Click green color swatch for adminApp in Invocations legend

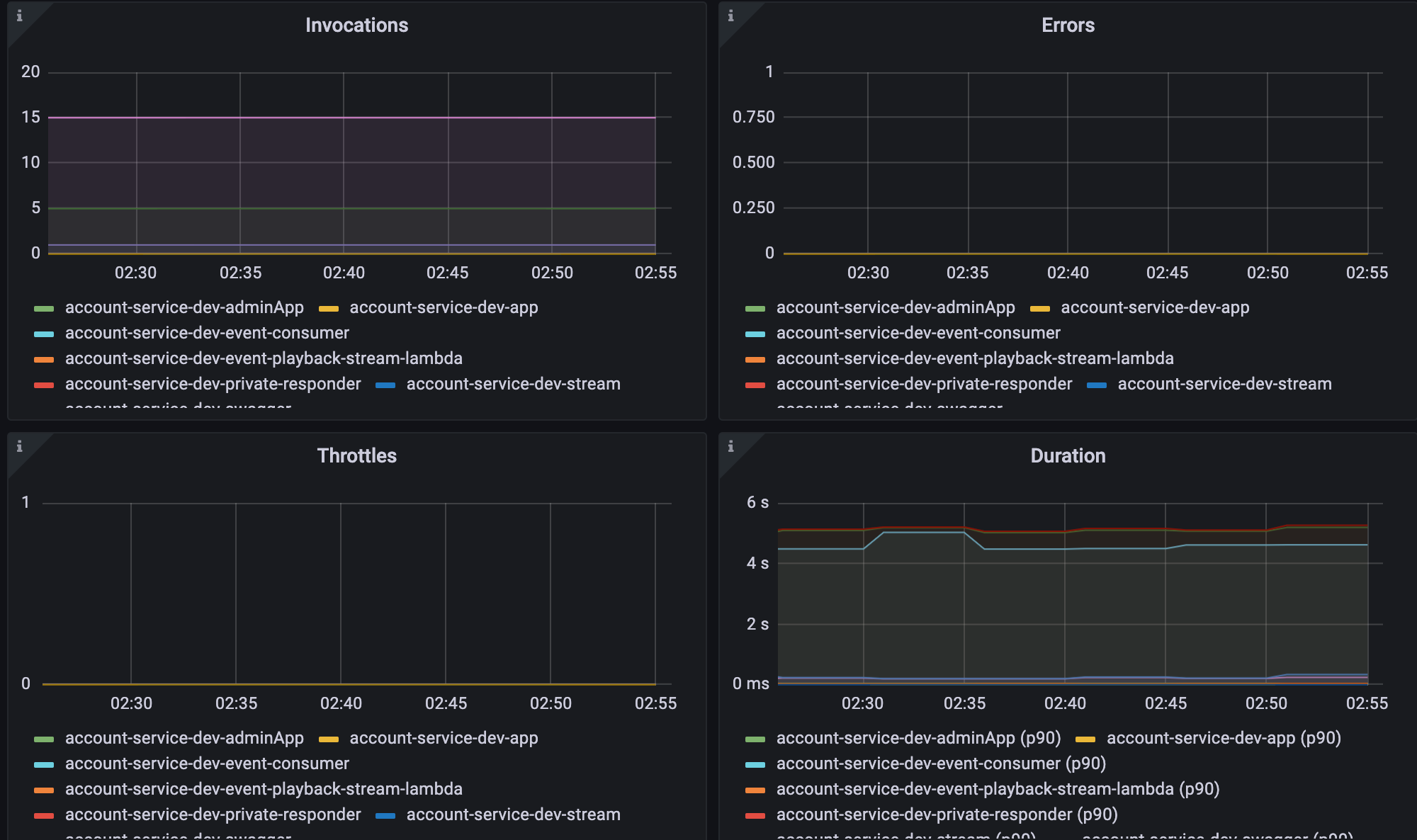tap(44, 309)
